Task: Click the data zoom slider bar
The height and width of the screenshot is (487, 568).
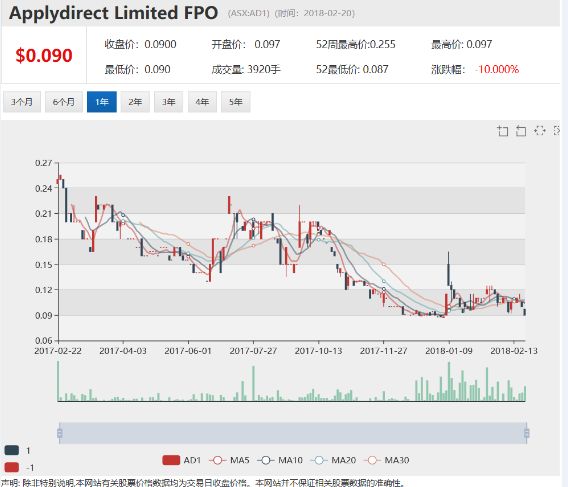Action: [x=293, y=433]
